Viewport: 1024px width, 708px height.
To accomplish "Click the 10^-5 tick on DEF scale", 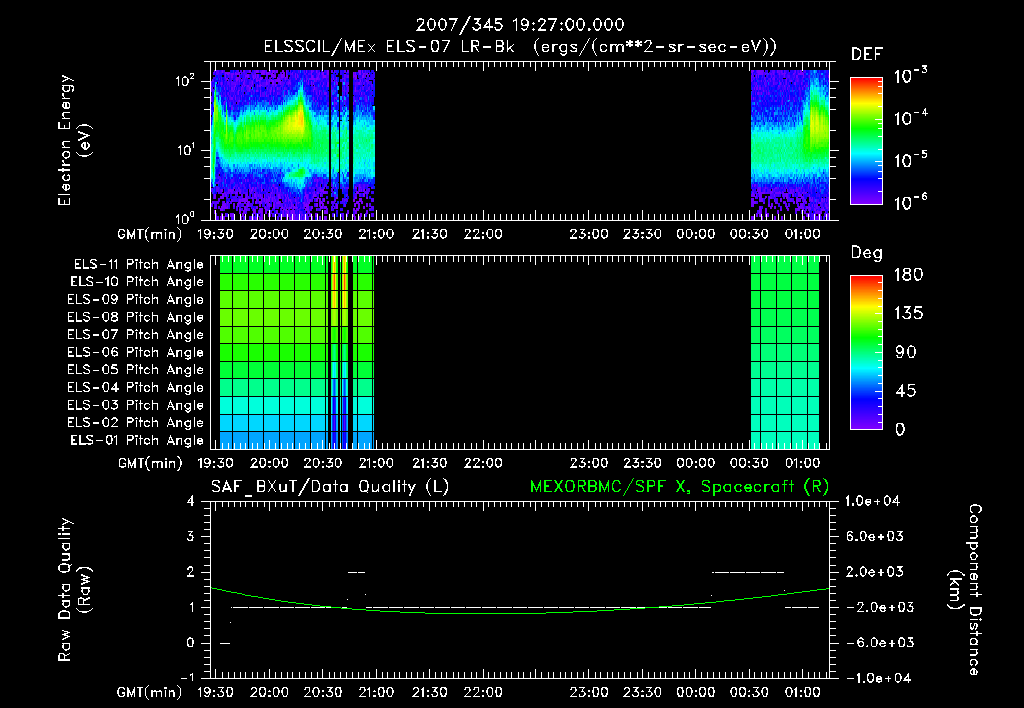I will click(910, 160).
